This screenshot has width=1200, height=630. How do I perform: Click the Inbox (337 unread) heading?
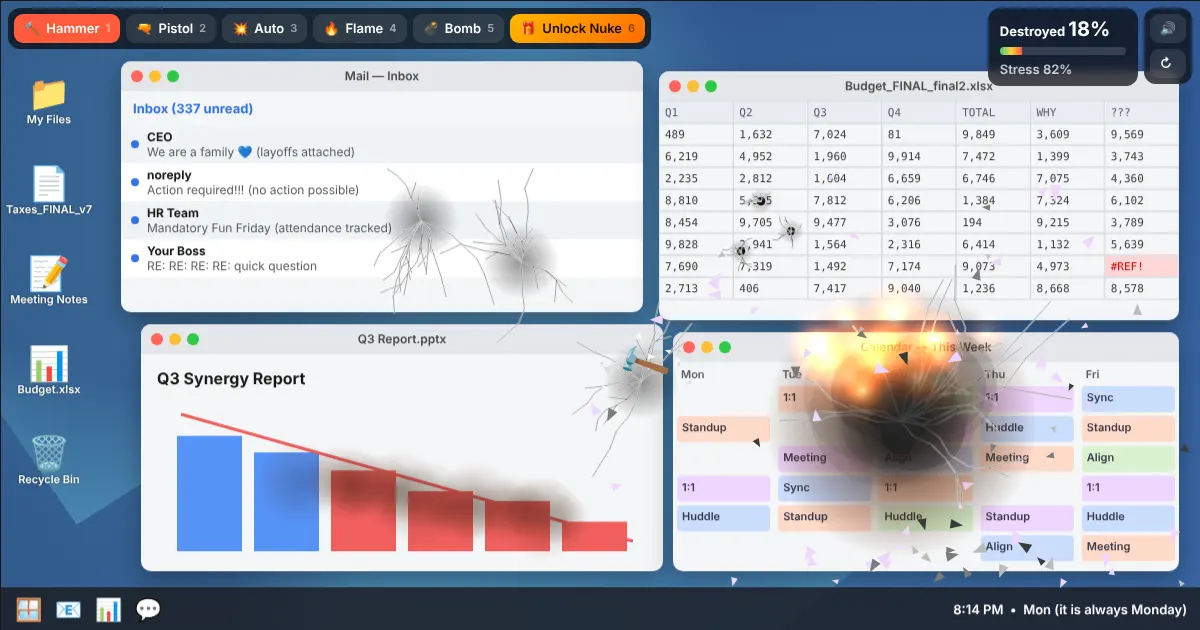point(193,108)
